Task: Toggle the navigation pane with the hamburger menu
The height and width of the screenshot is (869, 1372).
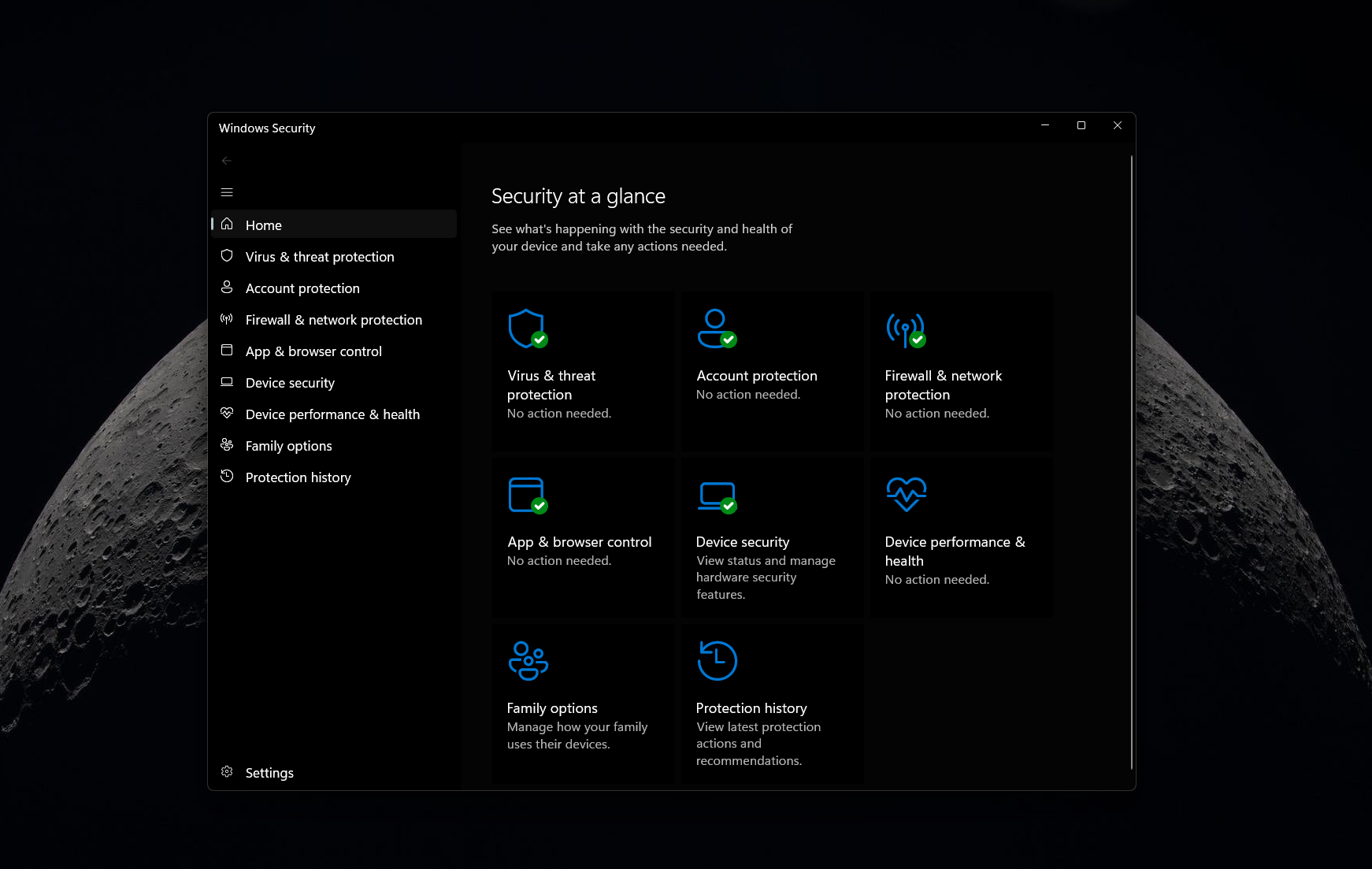Action: (227, 191)
